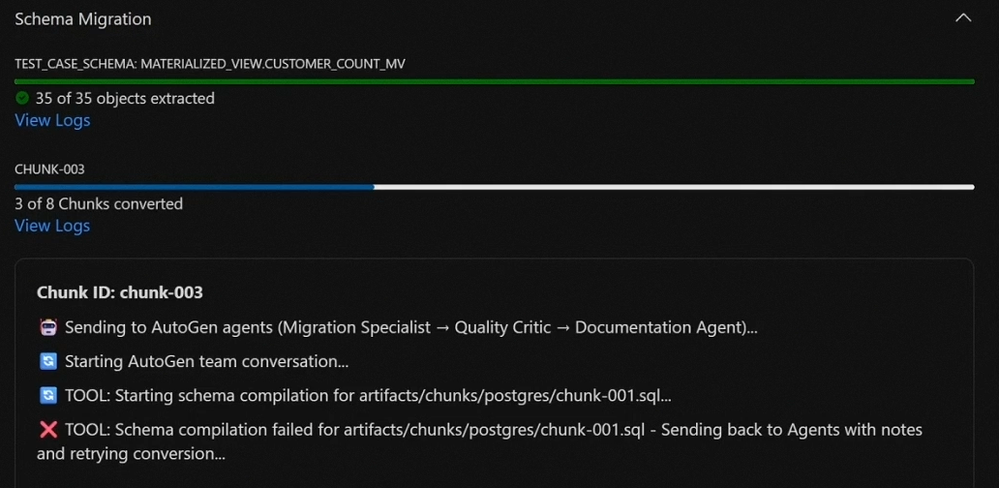
Task: Click refresh icon next to Starting AutoGen team conversation
Action: click(48, 361)
